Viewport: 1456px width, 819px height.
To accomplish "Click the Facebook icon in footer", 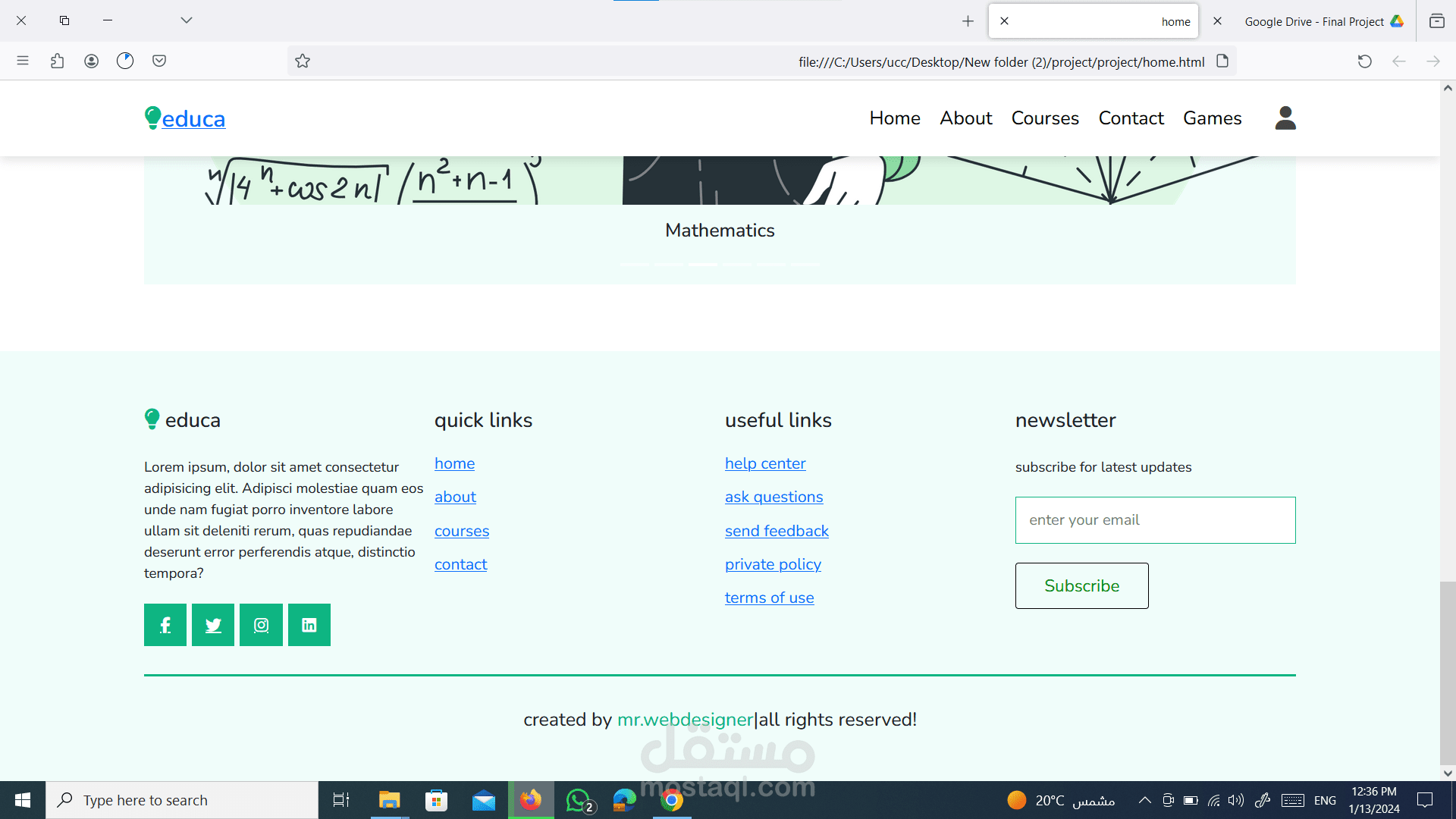I will (x=165, y=625).
